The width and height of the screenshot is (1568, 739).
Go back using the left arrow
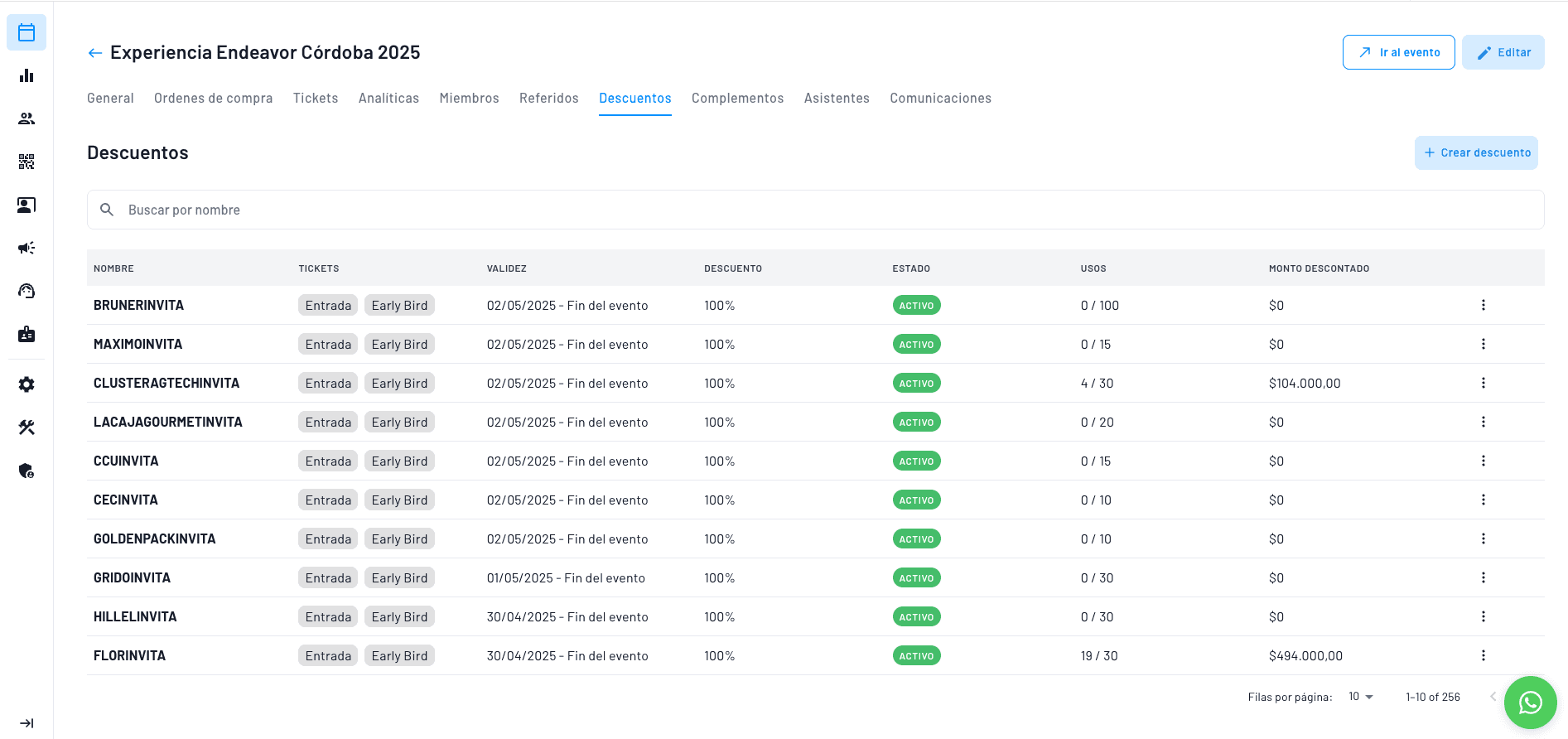[x=95, y=53]
